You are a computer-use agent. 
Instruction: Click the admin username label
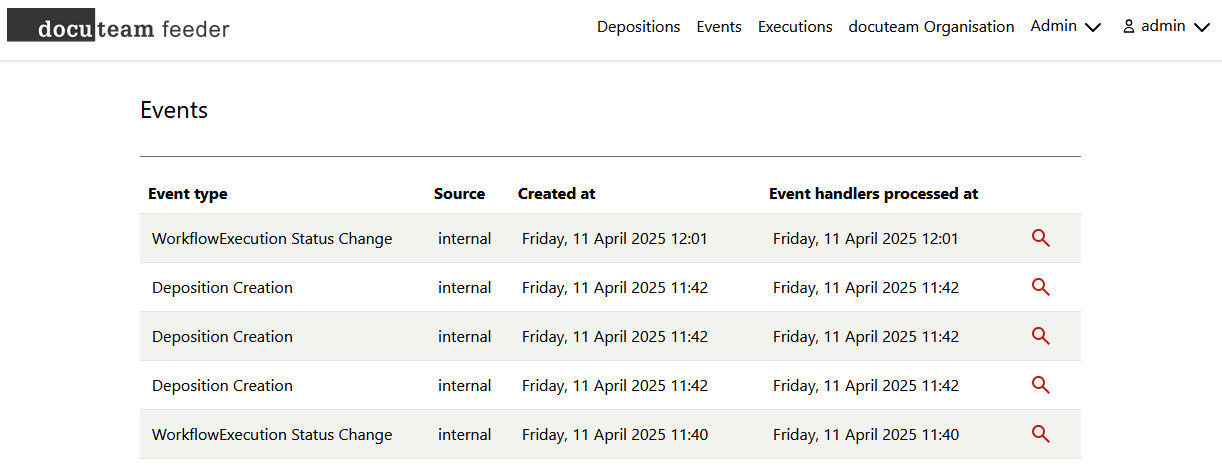coord(1163,26)
